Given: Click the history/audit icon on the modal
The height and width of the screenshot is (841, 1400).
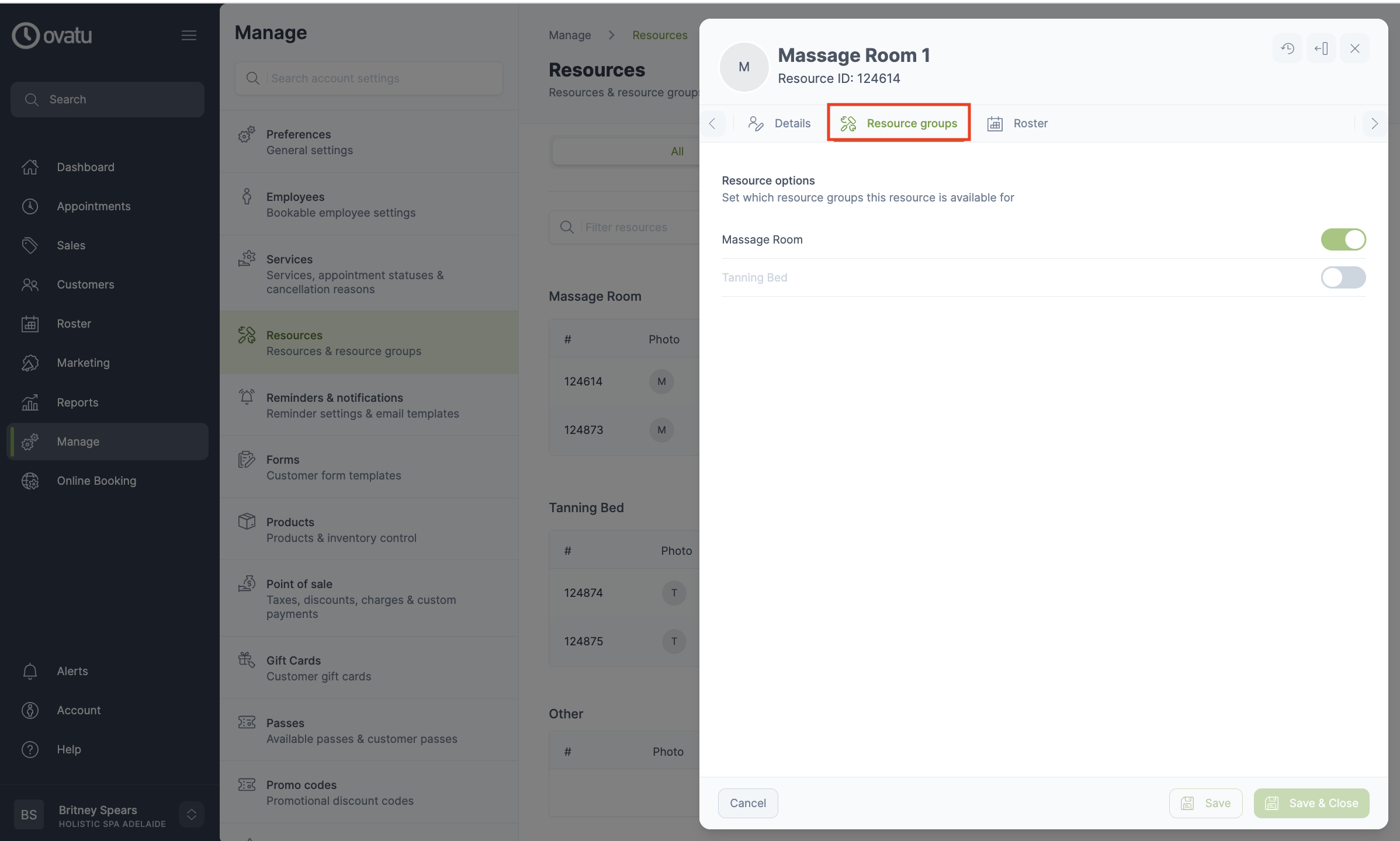Looking at the screenshot, I should pos(1287,48).
